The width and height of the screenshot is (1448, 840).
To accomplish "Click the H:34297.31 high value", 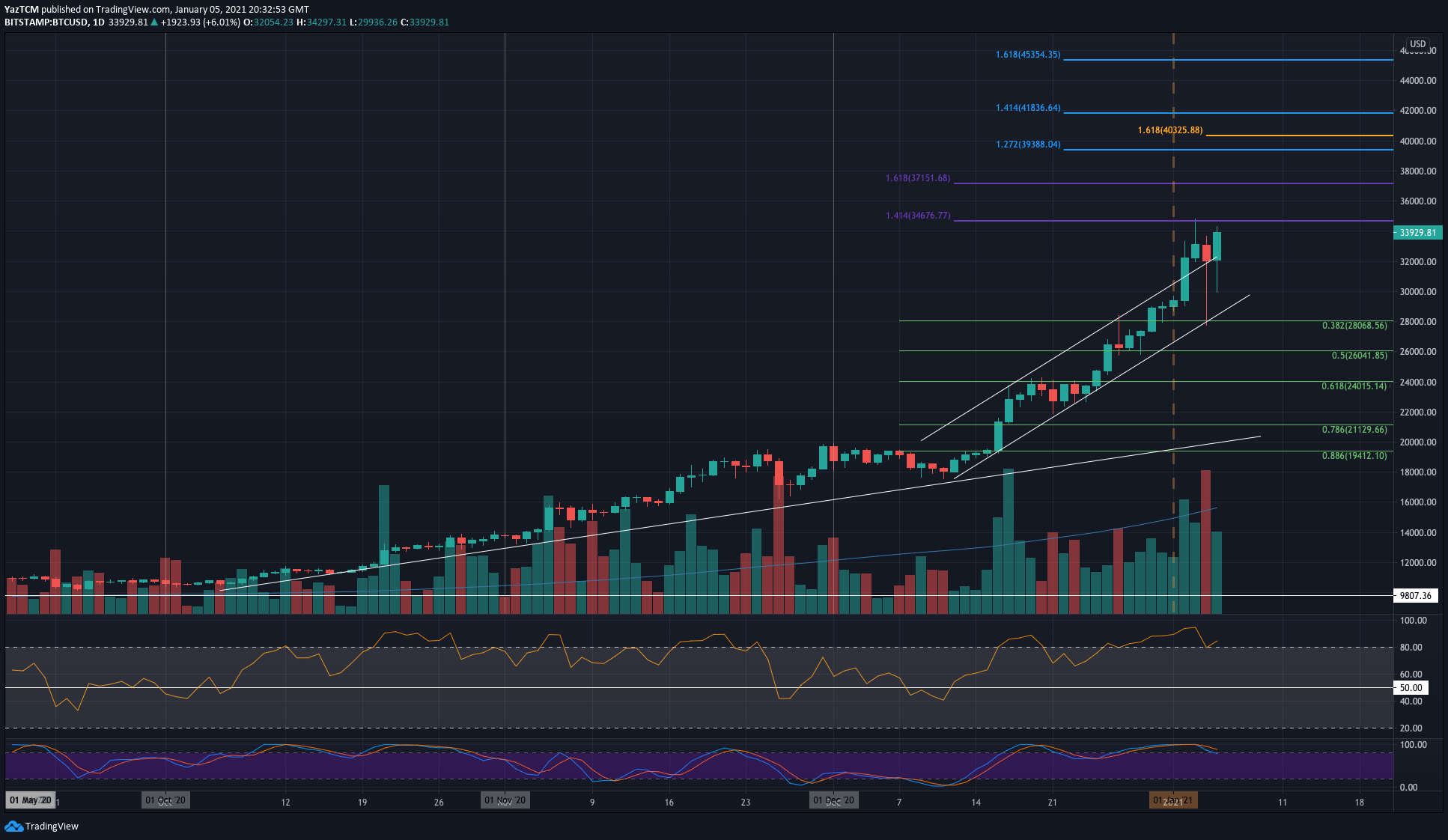I will tap(321, 22).
